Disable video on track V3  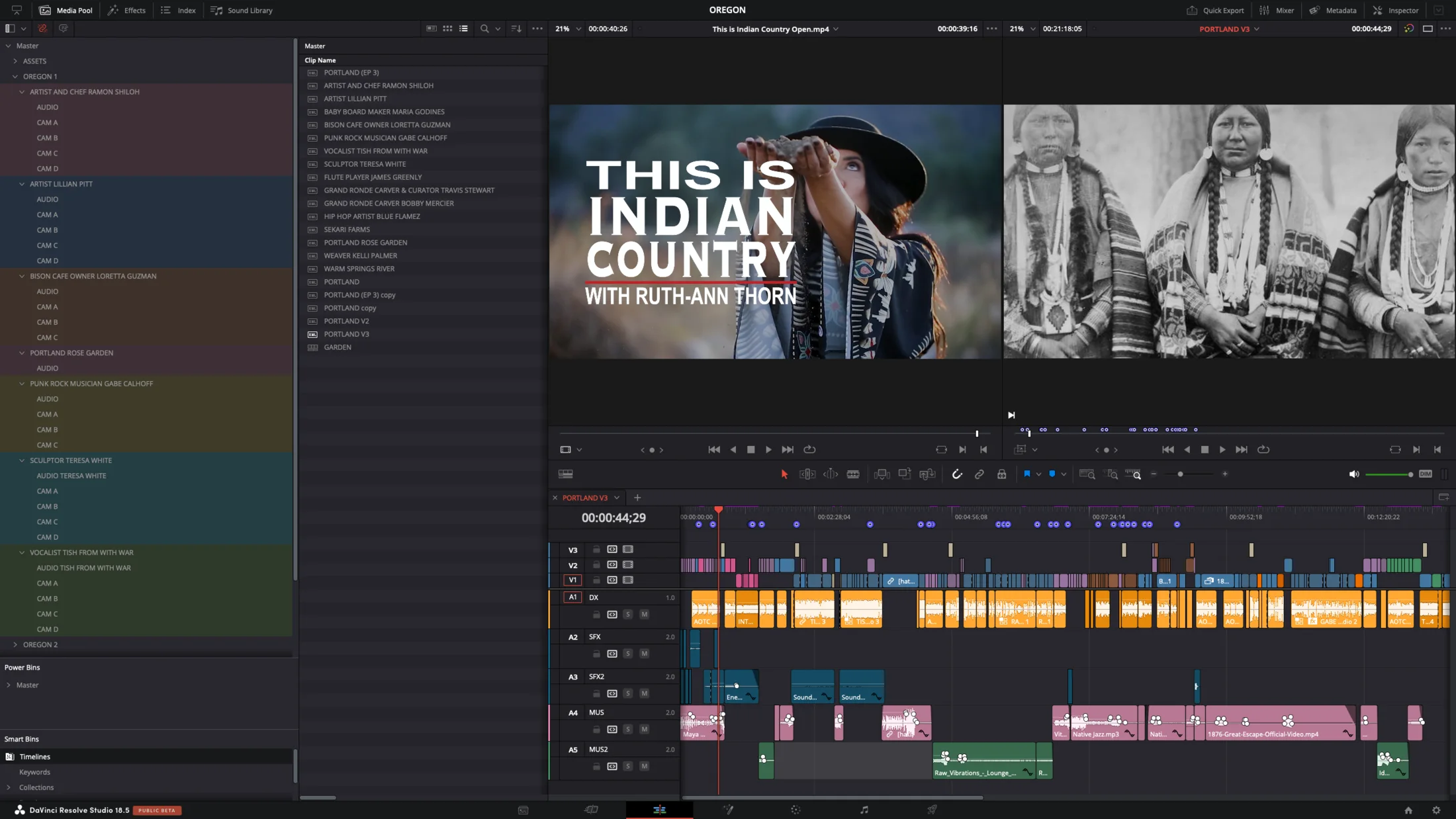pyautogui.click(x=628, y=550)
